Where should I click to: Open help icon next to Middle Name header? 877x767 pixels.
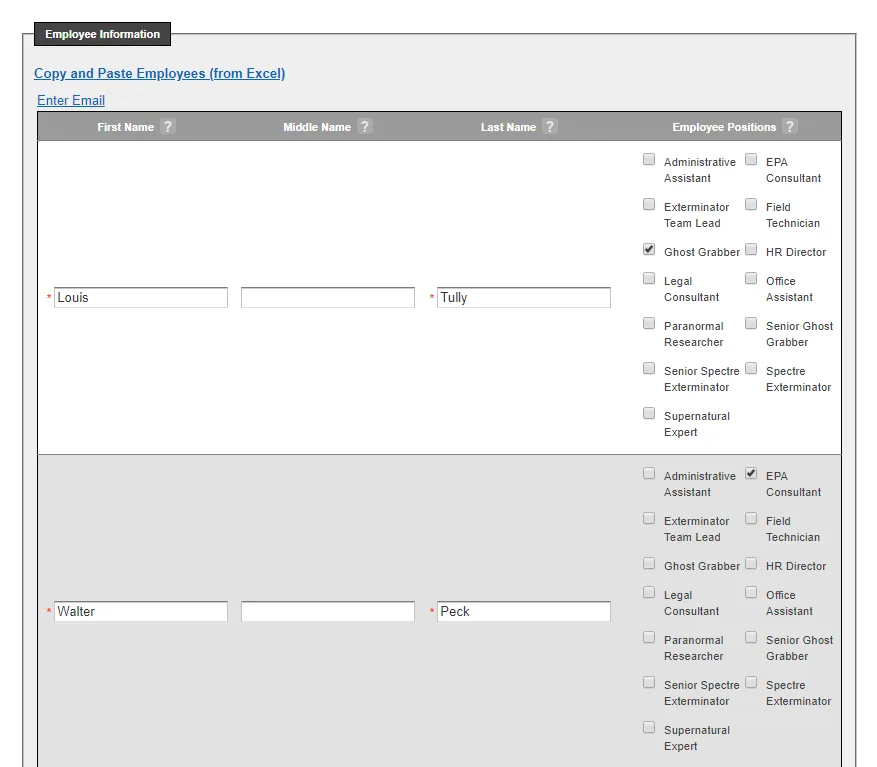point(365,126)
